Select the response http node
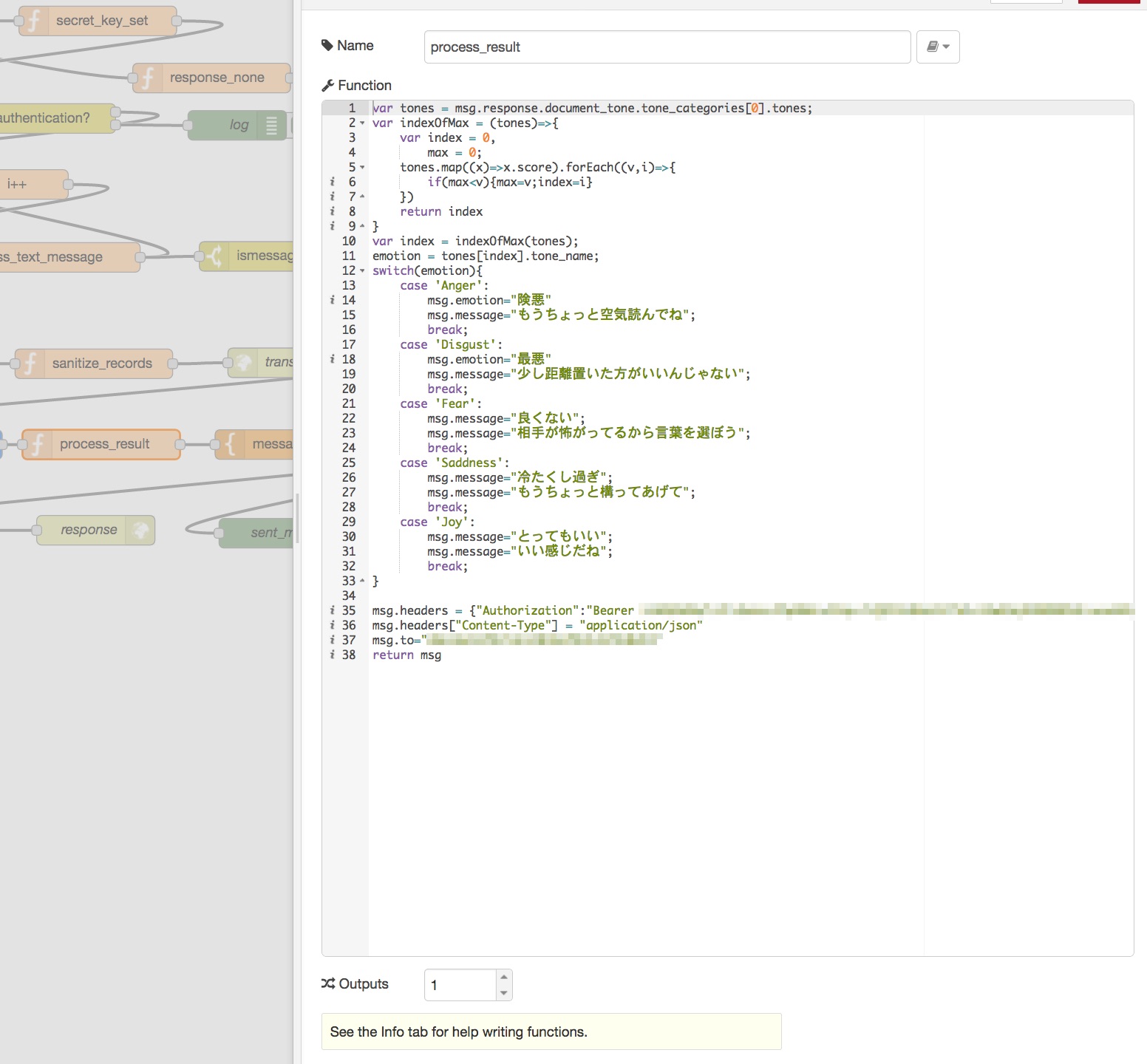Image resolution: width=1147 pixels, height=1064 pixels. tap(95, 530)
